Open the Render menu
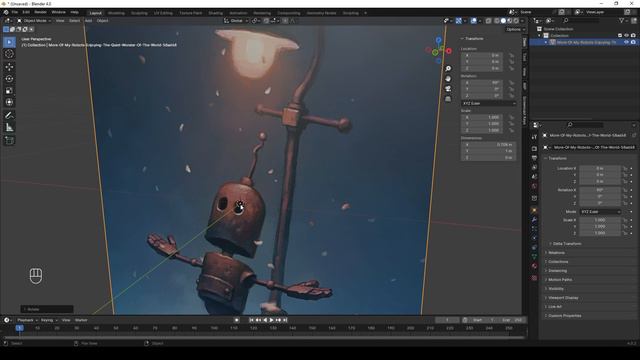This screenshot has height=360, width=640. (40, 12)
